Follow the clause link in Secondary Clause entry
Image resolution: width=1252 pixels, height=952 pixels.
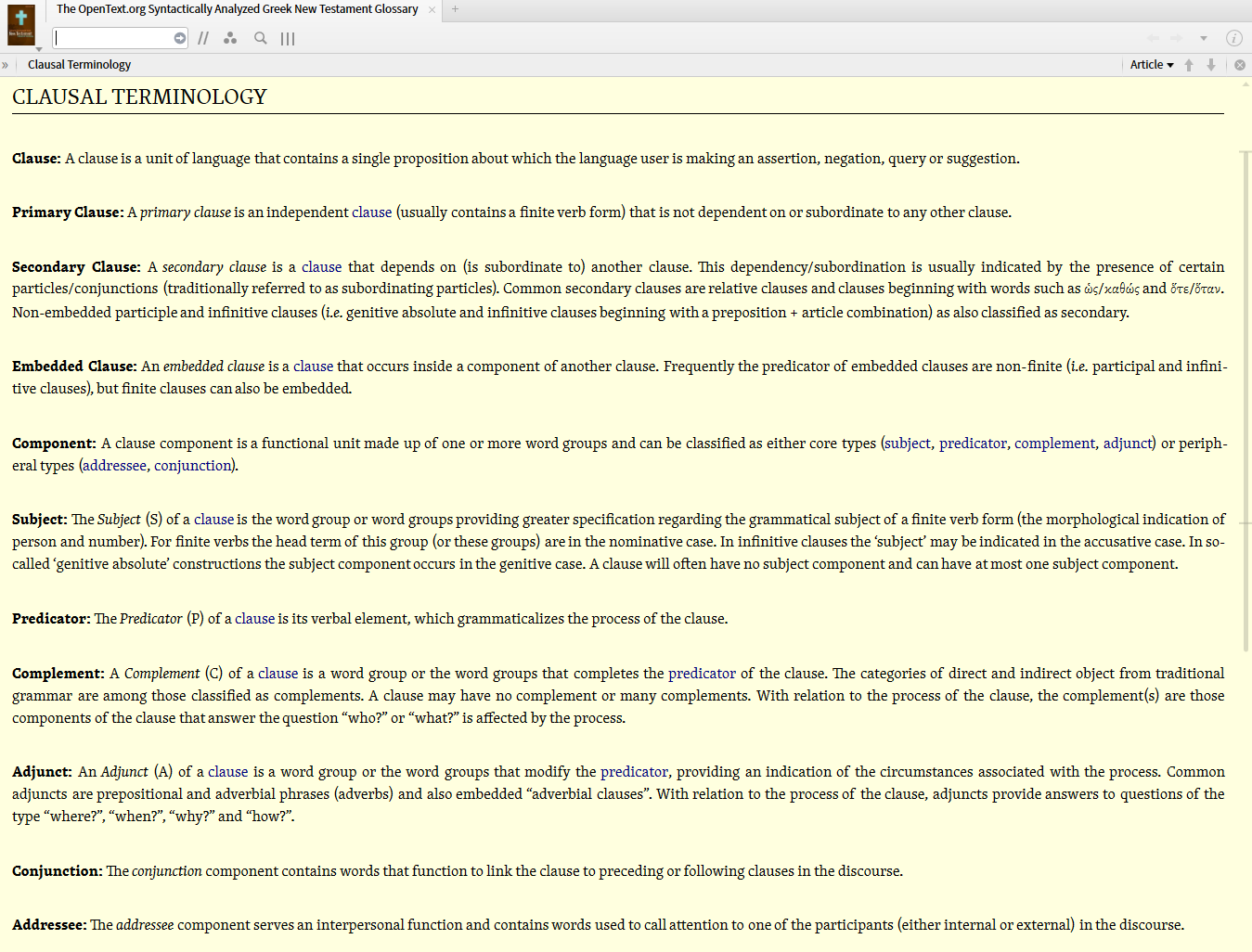tap(322, 267)
